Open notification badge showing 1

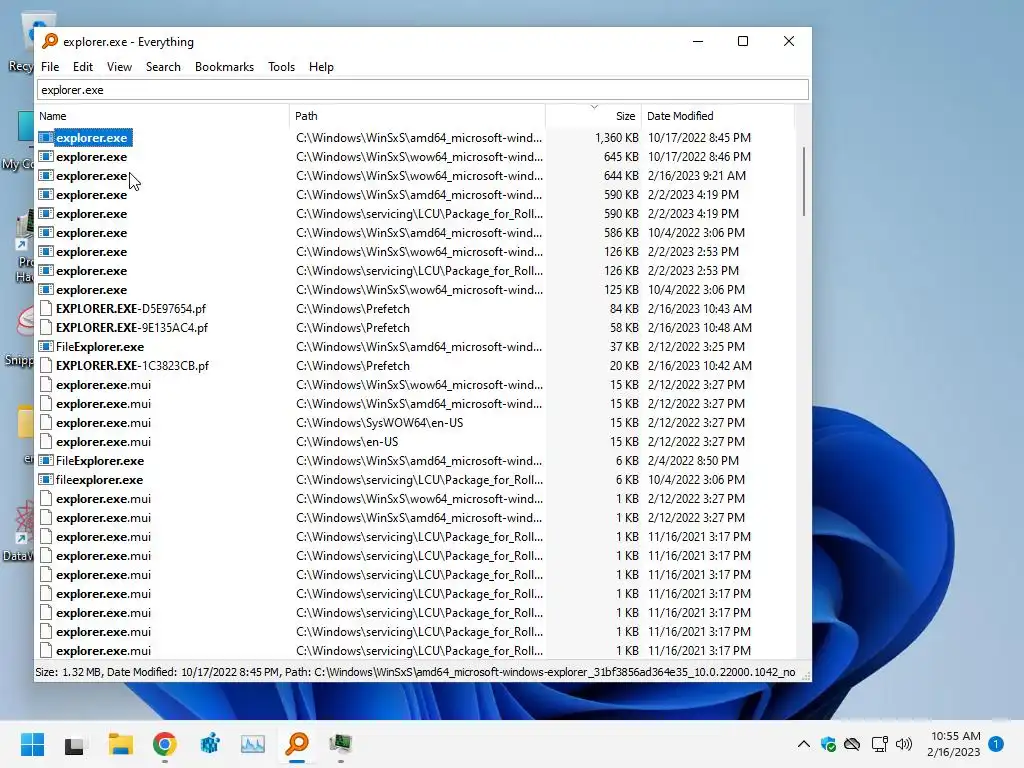(996, 744)
